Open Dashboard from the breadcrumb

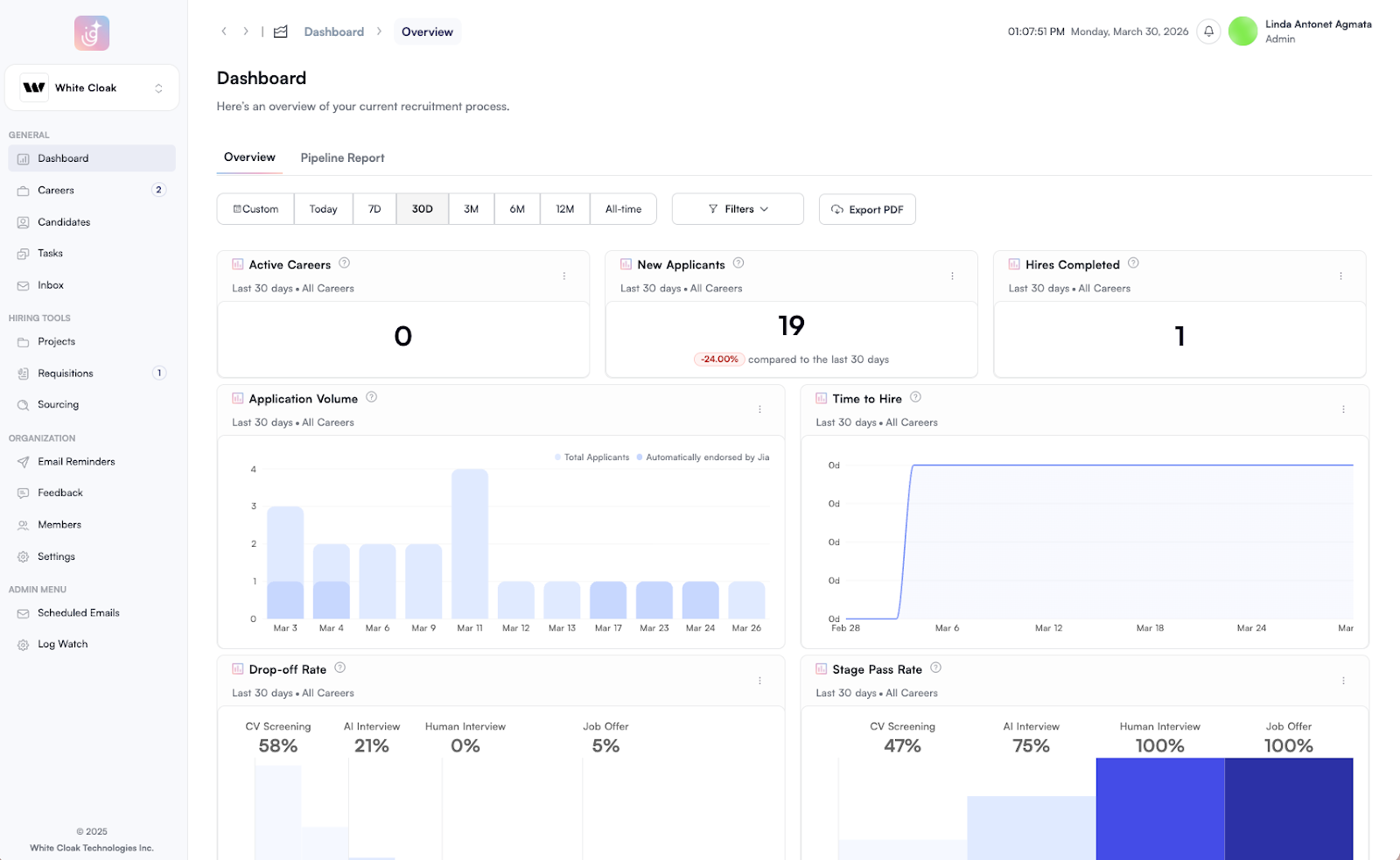point(334,31)
